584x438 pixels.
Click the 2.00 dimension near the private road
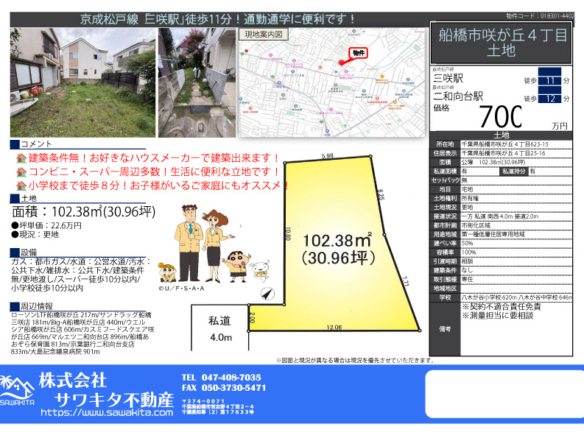coord(252,318)
